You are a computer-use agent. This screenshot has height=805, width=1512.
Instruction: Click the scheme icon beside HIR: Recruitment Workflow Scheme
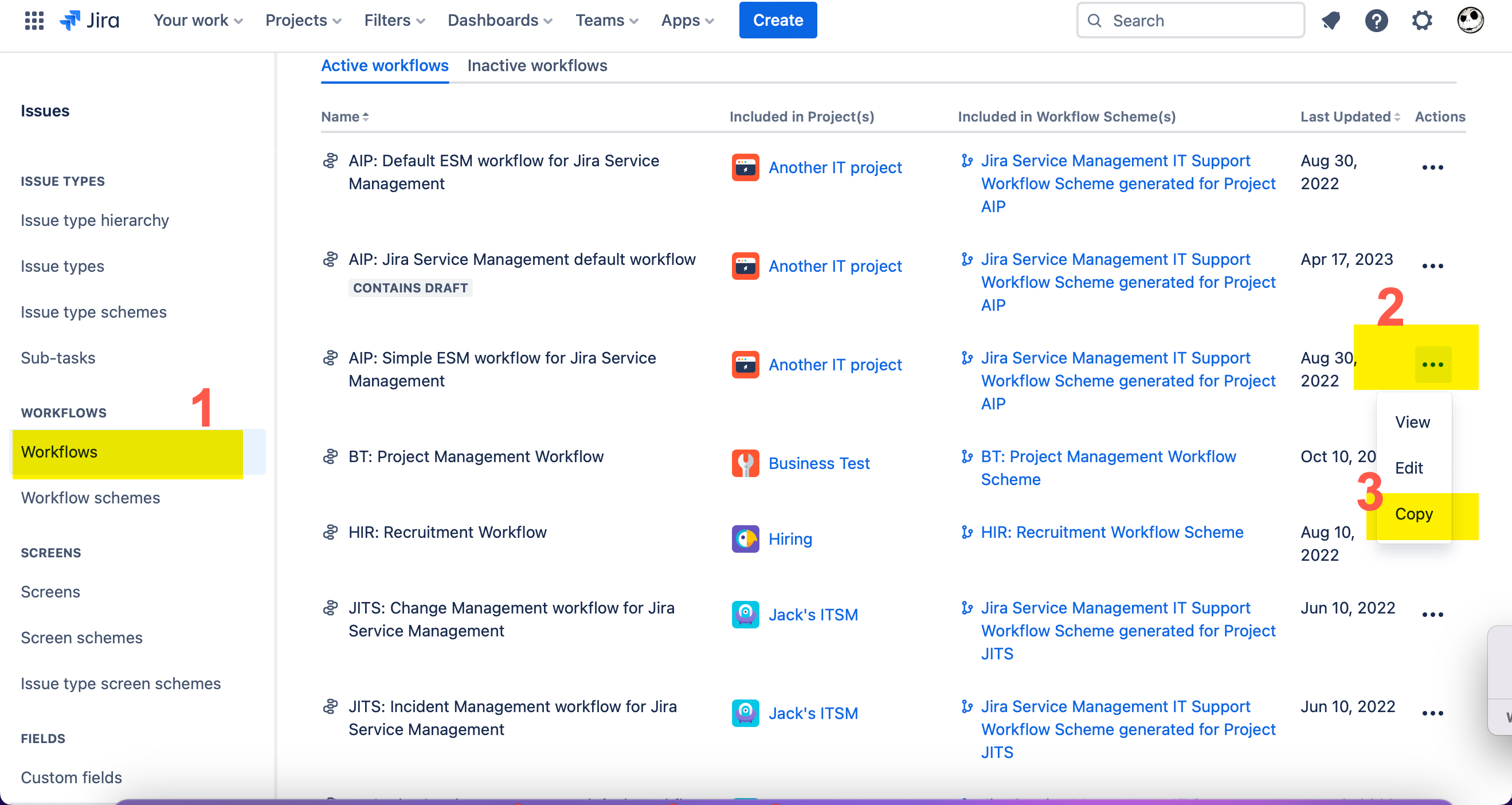tap(967, 532)
